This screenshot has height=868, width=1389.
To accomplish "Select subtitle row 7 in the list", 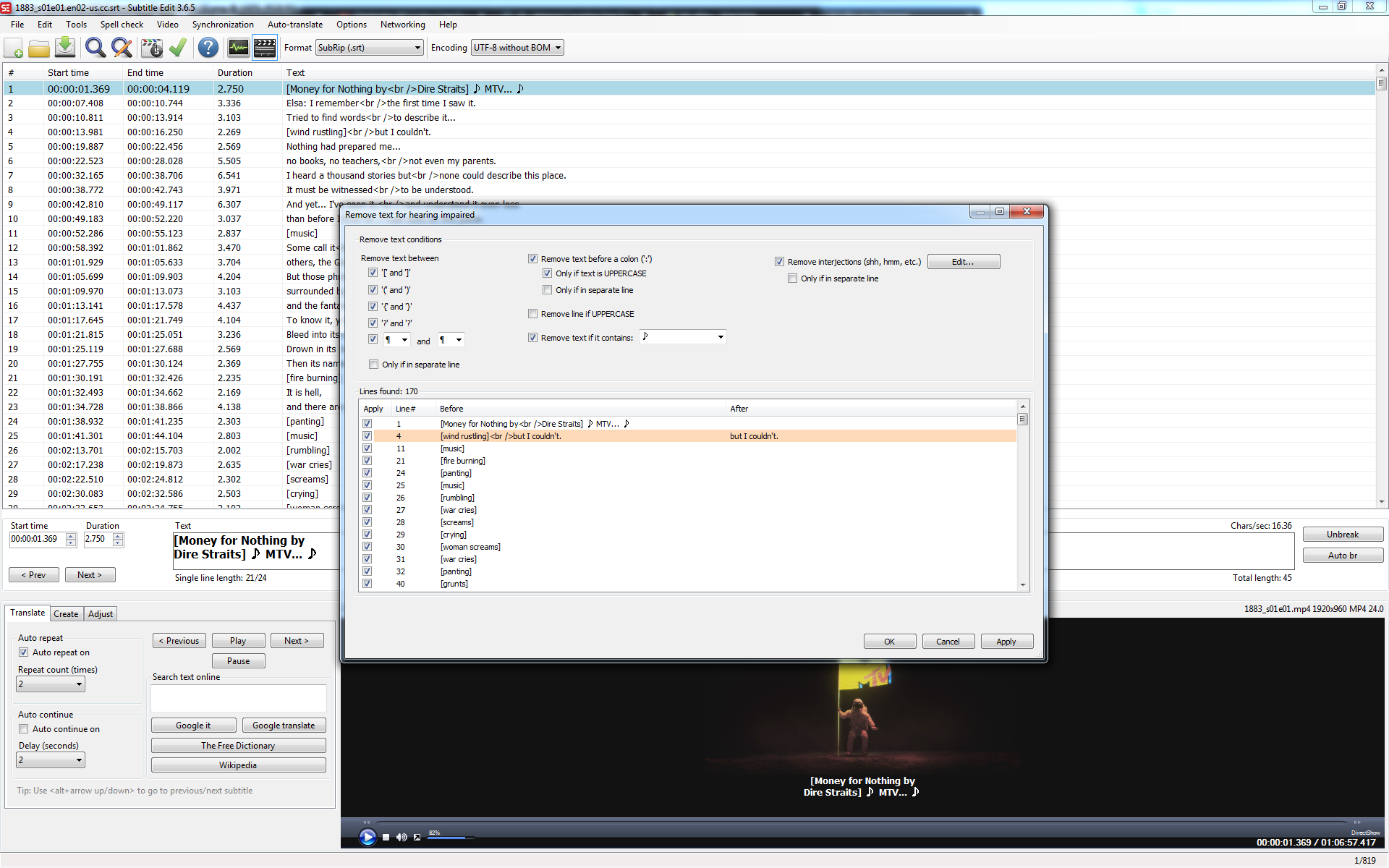I will (x=687, y=176).
